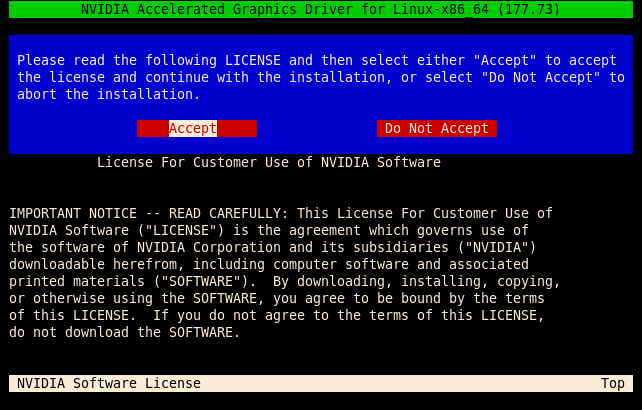Image resolution: width=642 pixels, height=410 pixels.
Task: Click the 'Top' scroll position indicator
Action: [x=613, y=383]
